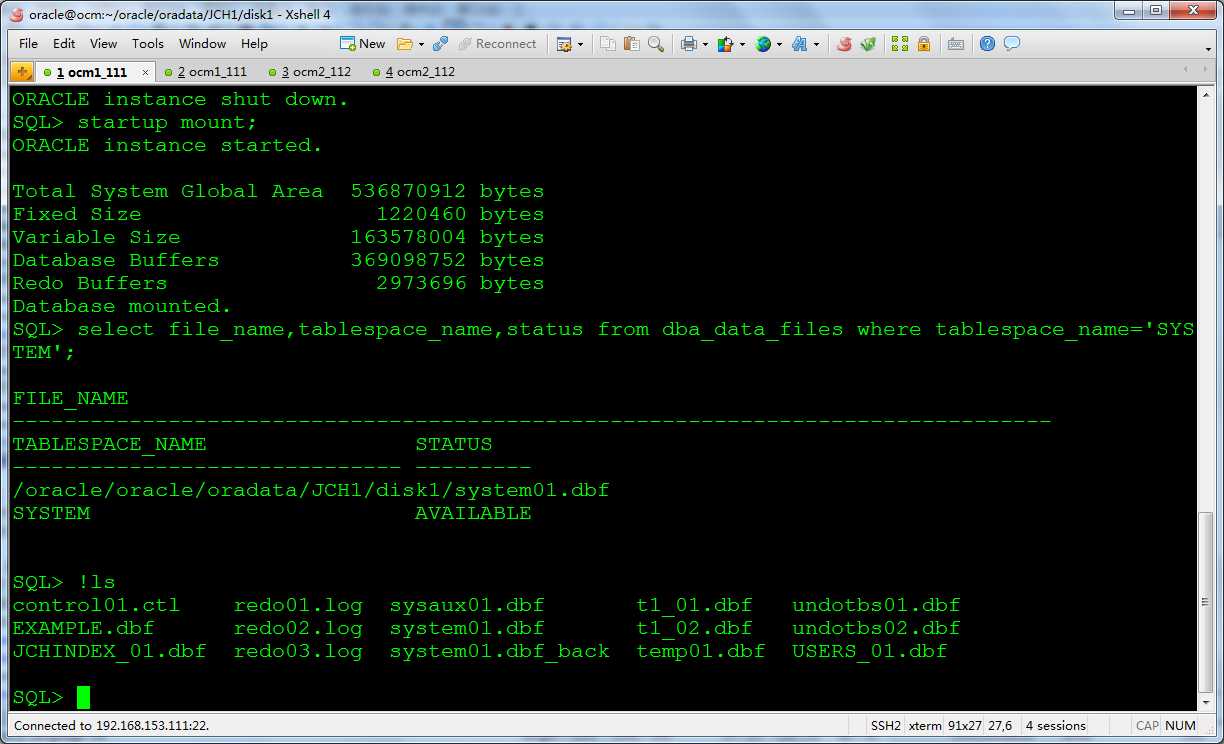Image resolution: width=1224 pixels, height=744 pixels.
Task: Click the Font toolbar icon
Action: coord(799,44)
